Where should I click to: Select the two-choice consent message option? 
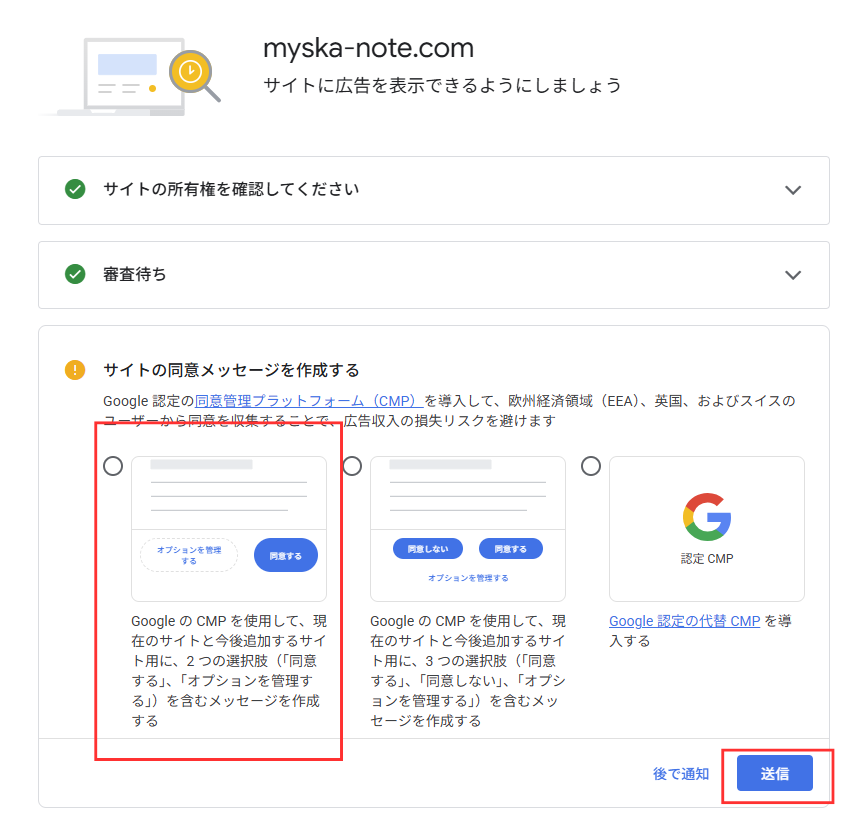[112, 464]
